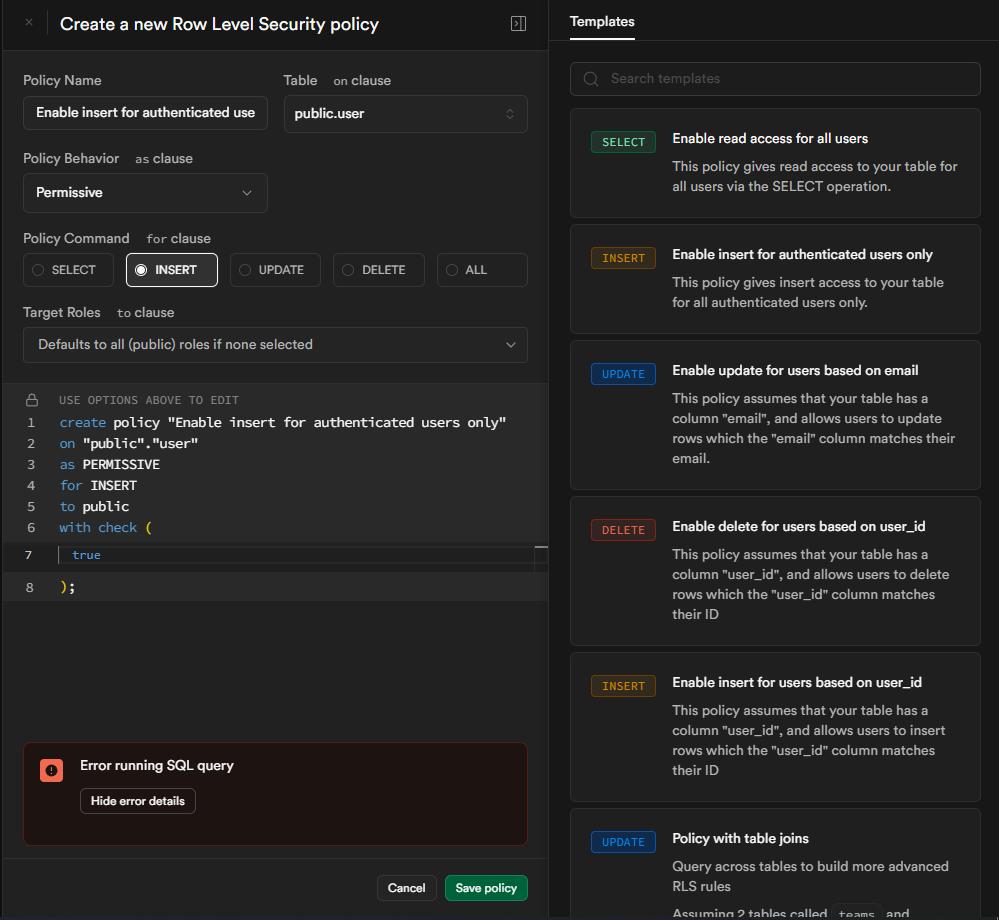Image resolution: width=999 pixels, height=920 pixels.
Task: Click Save policy button
Action: [x=486, y=888]
